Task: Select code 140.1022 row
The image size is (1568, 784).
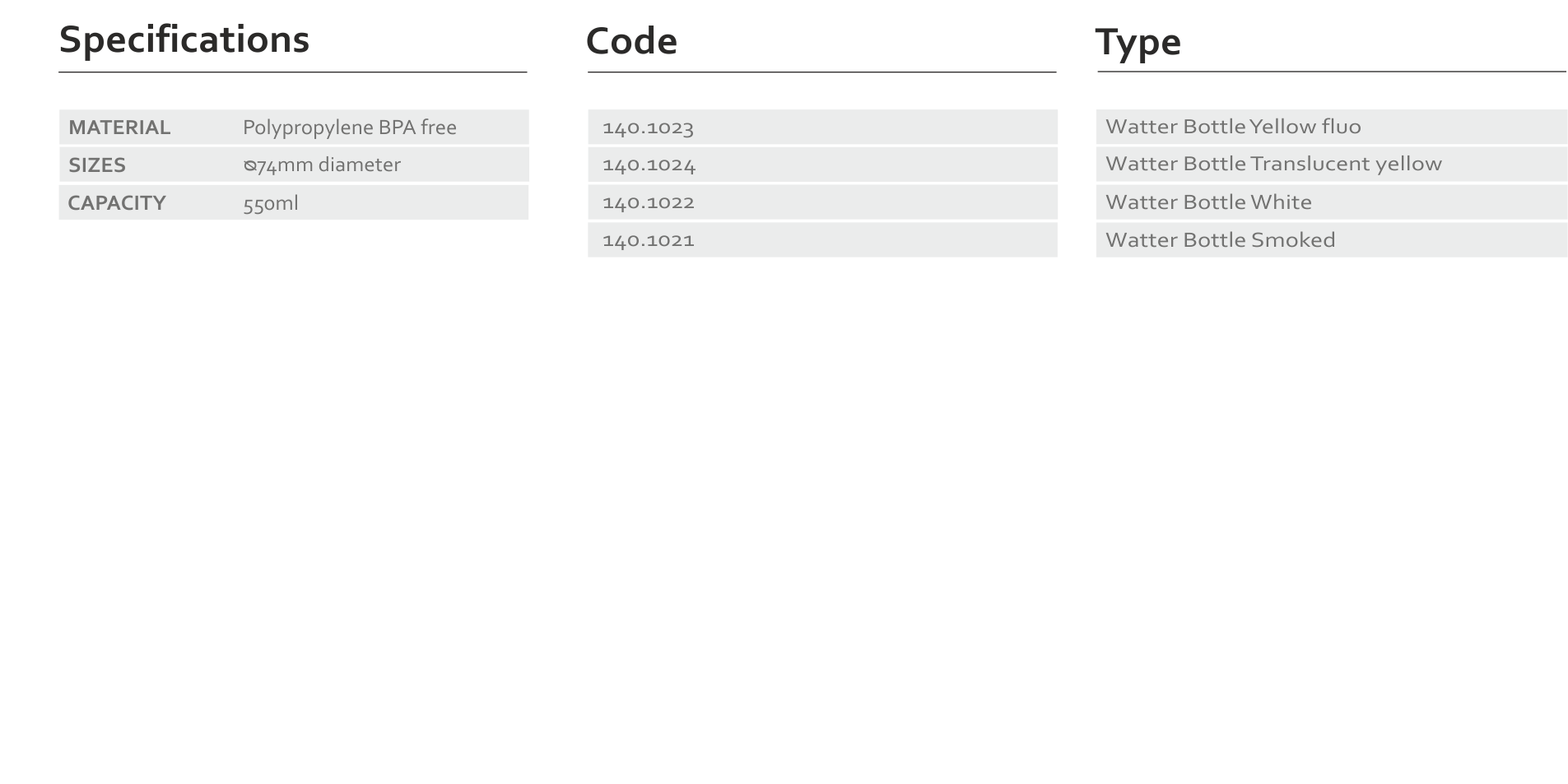Action: pyautogui.click(x=822, y=202)
